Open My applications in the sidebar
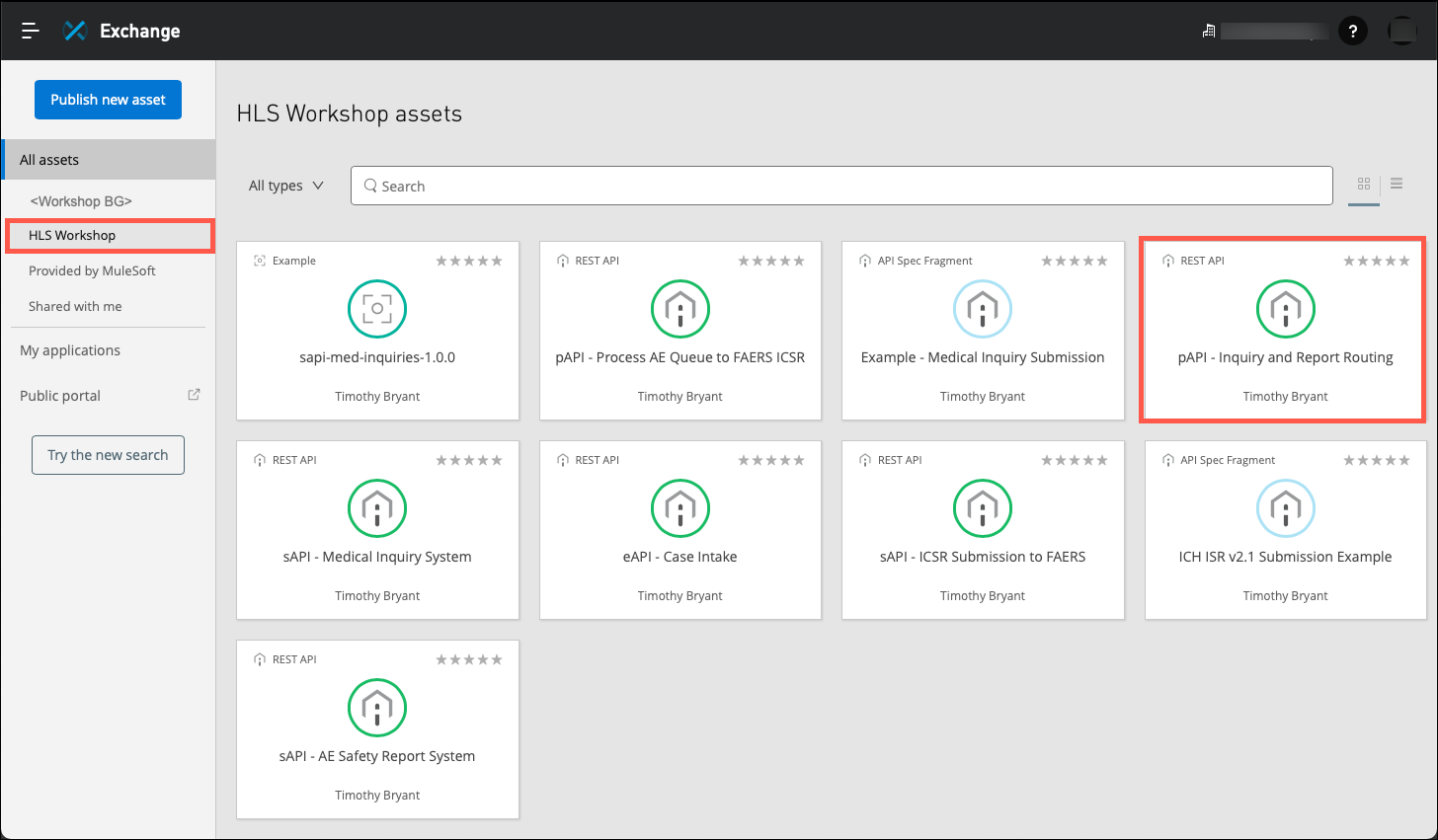The width and height of the screenshot is (1438, 840). [70, 350]
